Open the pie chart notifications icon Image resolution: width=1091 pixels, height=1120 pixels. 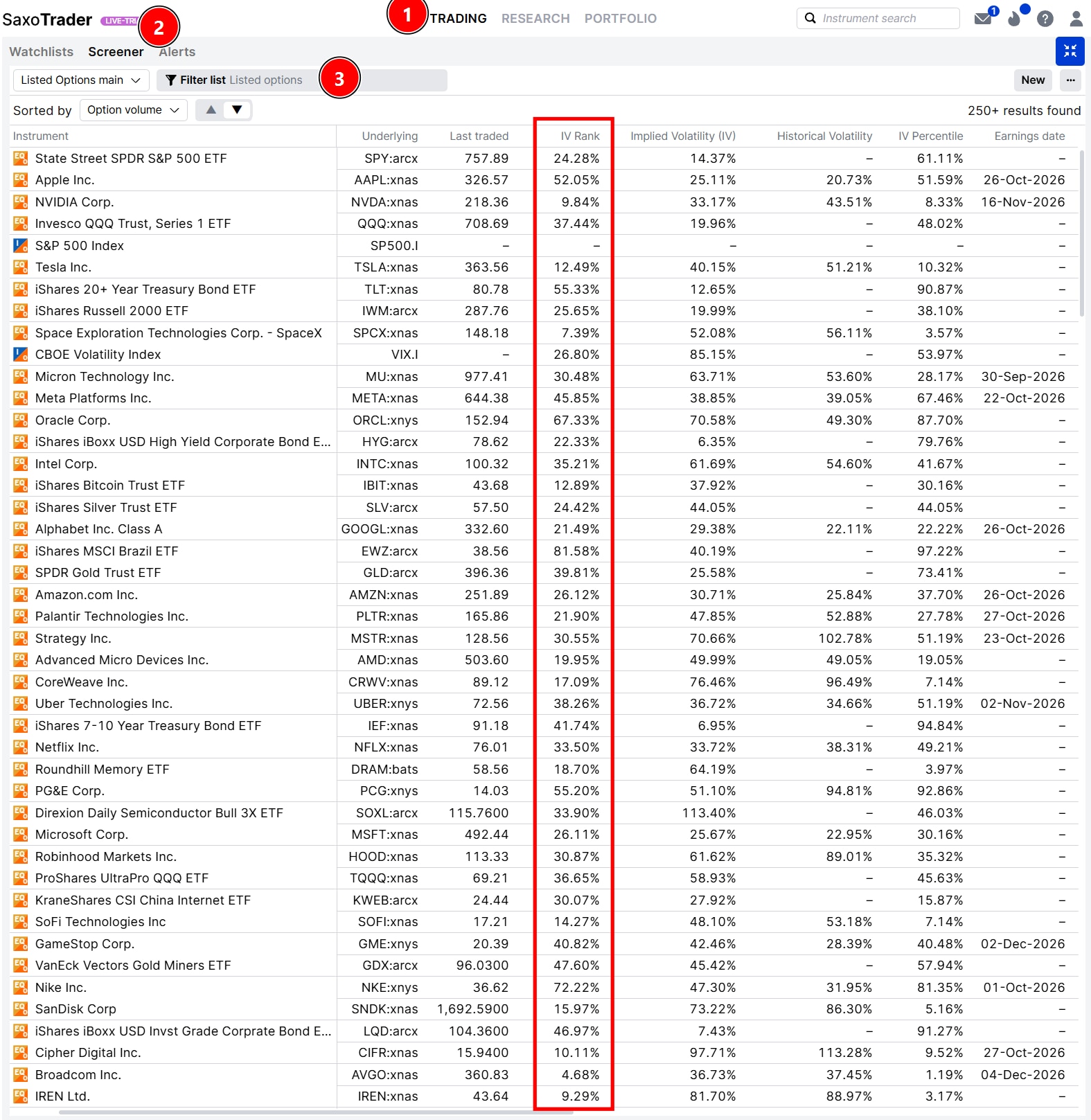(x=1015, y=19)
